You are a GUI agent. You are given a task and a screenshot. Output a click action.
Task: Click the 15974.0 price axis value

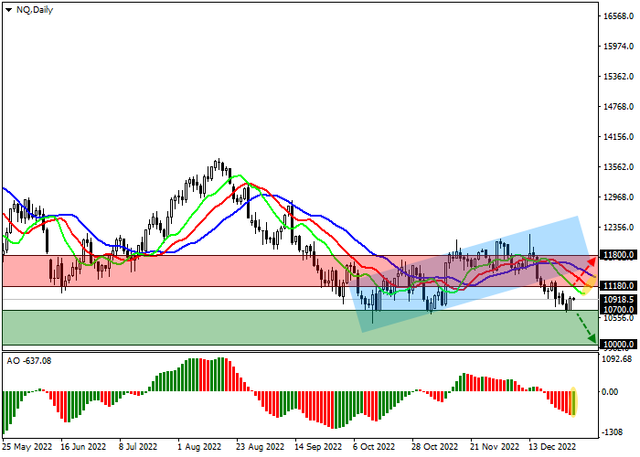coord(618,46)
